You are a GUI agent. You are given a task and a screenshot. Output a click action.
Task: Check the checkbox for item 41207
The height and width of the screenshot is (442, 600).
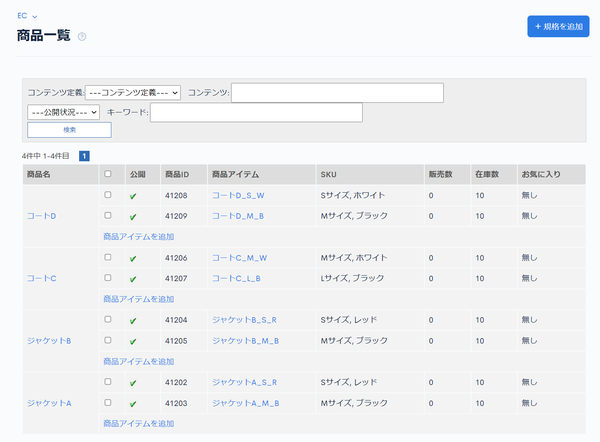108,277
